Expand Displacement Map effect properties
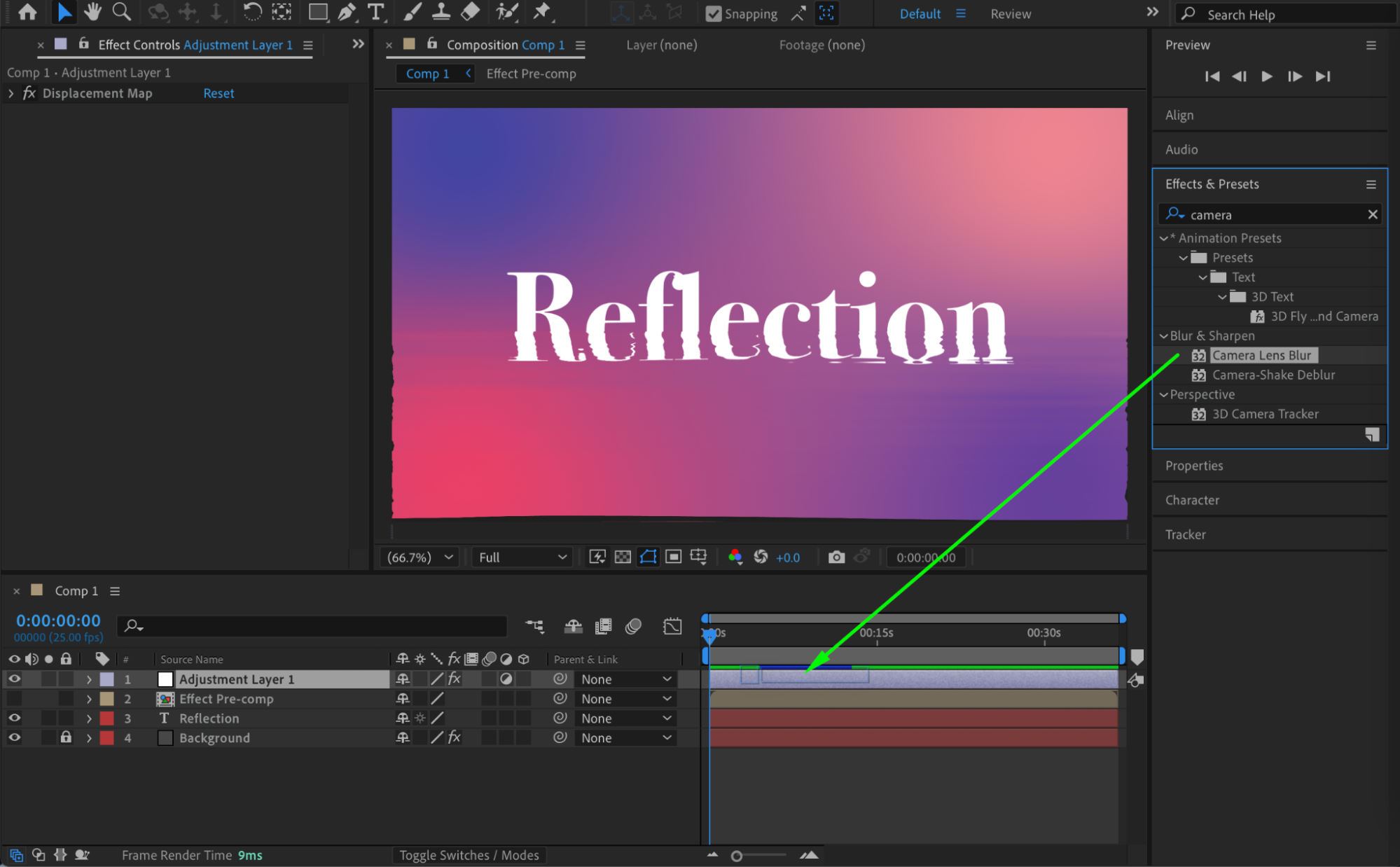Image resolution: width=1400 pixels, height=867 pixels. click(x=11, y=93)
